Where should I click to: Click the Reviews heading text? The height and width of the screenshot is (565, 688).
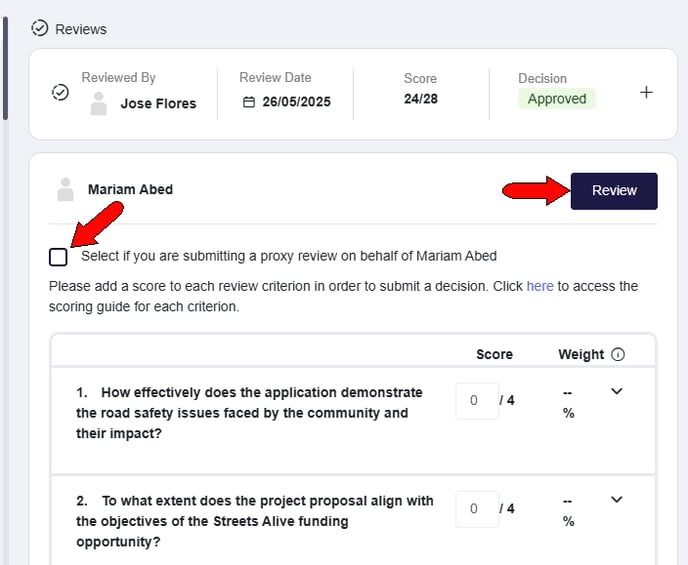[x=81, y=29]
